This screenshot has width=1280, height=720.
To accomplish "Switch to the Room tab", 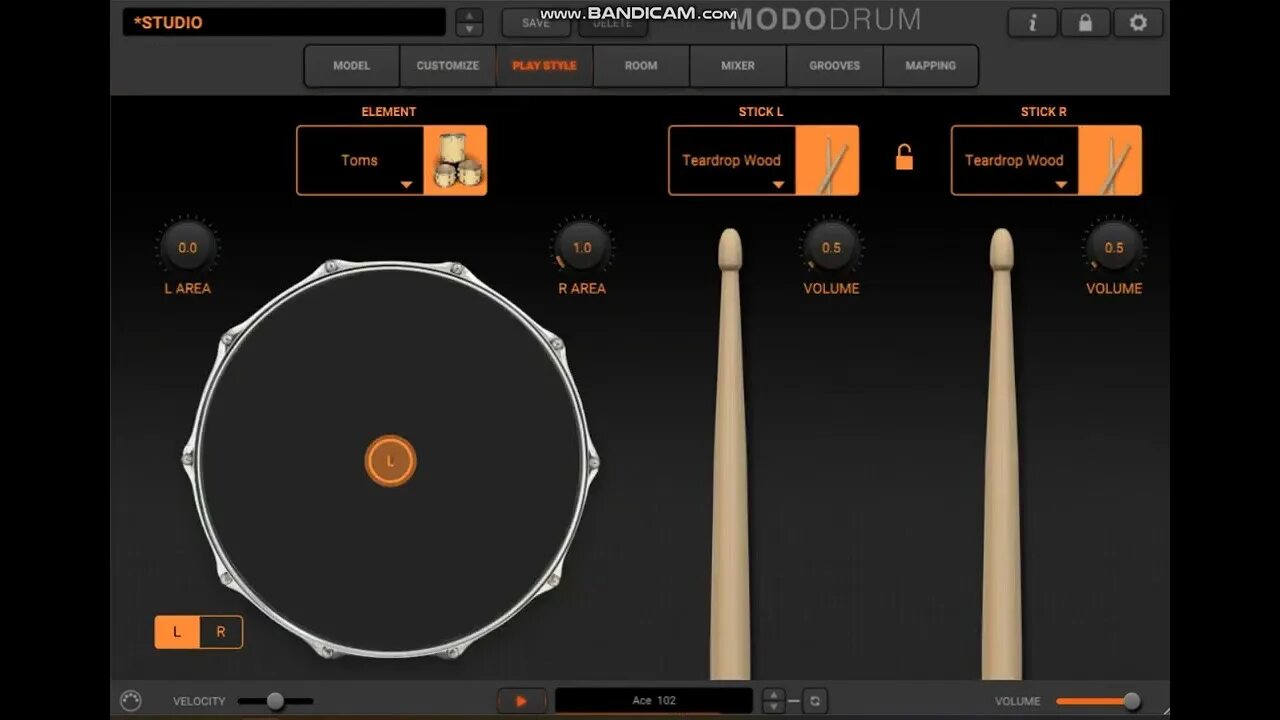I will tap(641, 66).
